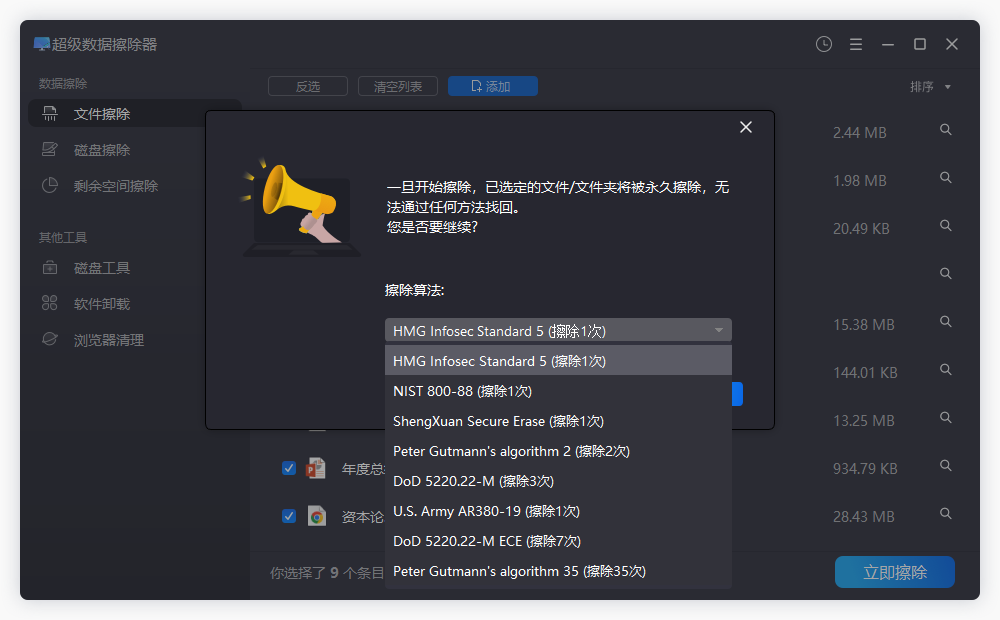
Task: Click the search magnifier on the 年度总结 row
Action: pyautogui.click(x=945, y=465)
